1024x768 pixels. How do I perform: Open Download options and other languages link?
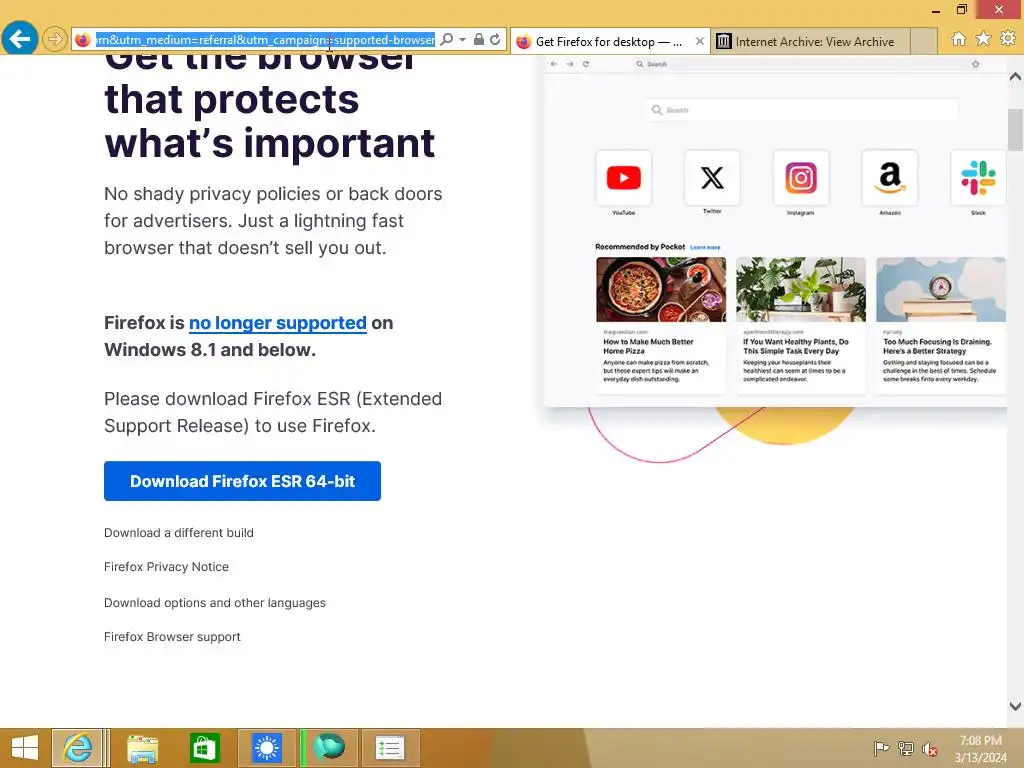(215, 603)
